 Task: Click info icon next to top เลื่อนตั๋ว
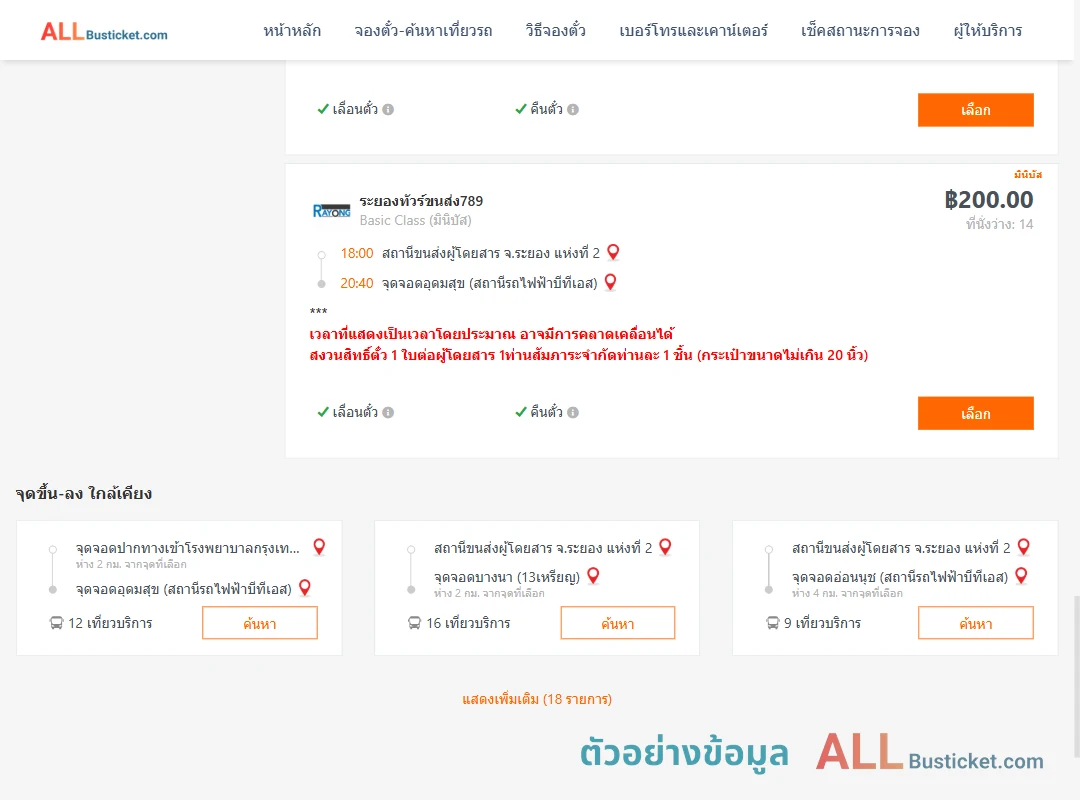pyautogui.click(x=388, y=110)
